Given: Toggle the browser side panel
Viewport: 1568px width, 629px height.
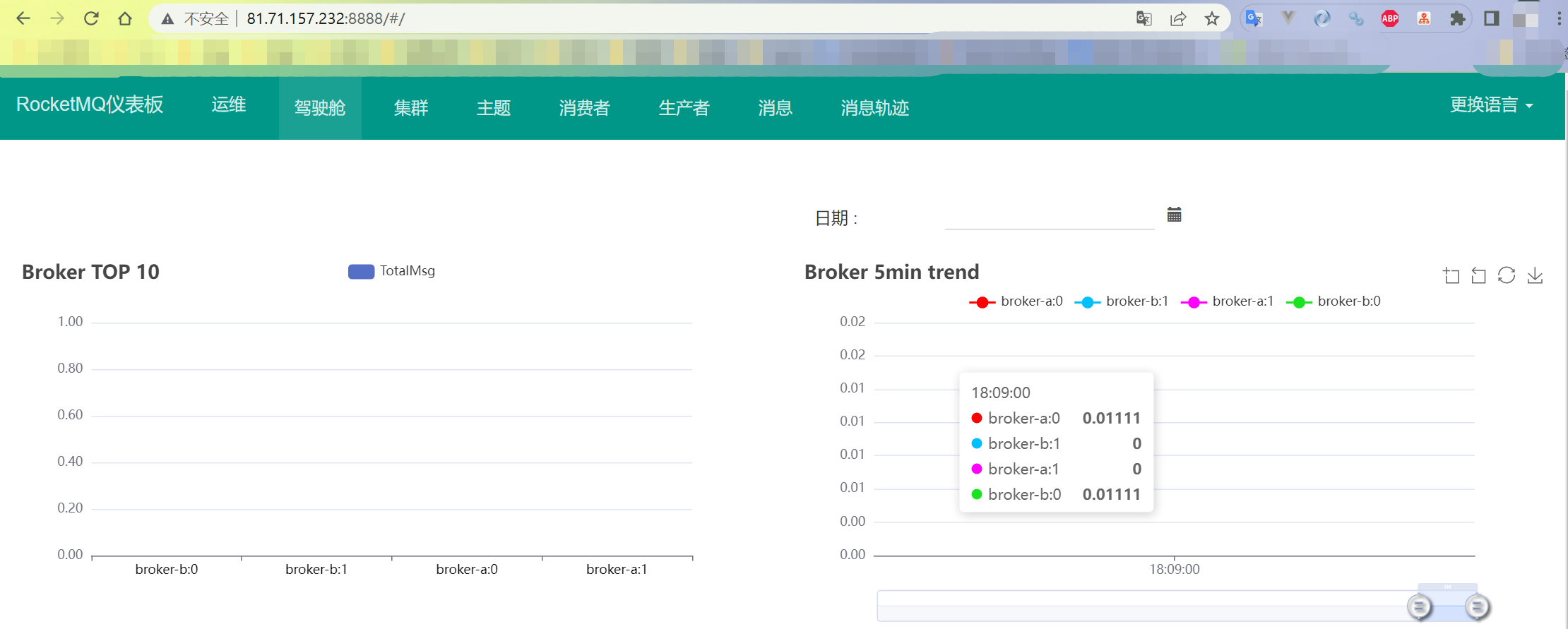Looking at the screenshot, I should (1491, 19).
